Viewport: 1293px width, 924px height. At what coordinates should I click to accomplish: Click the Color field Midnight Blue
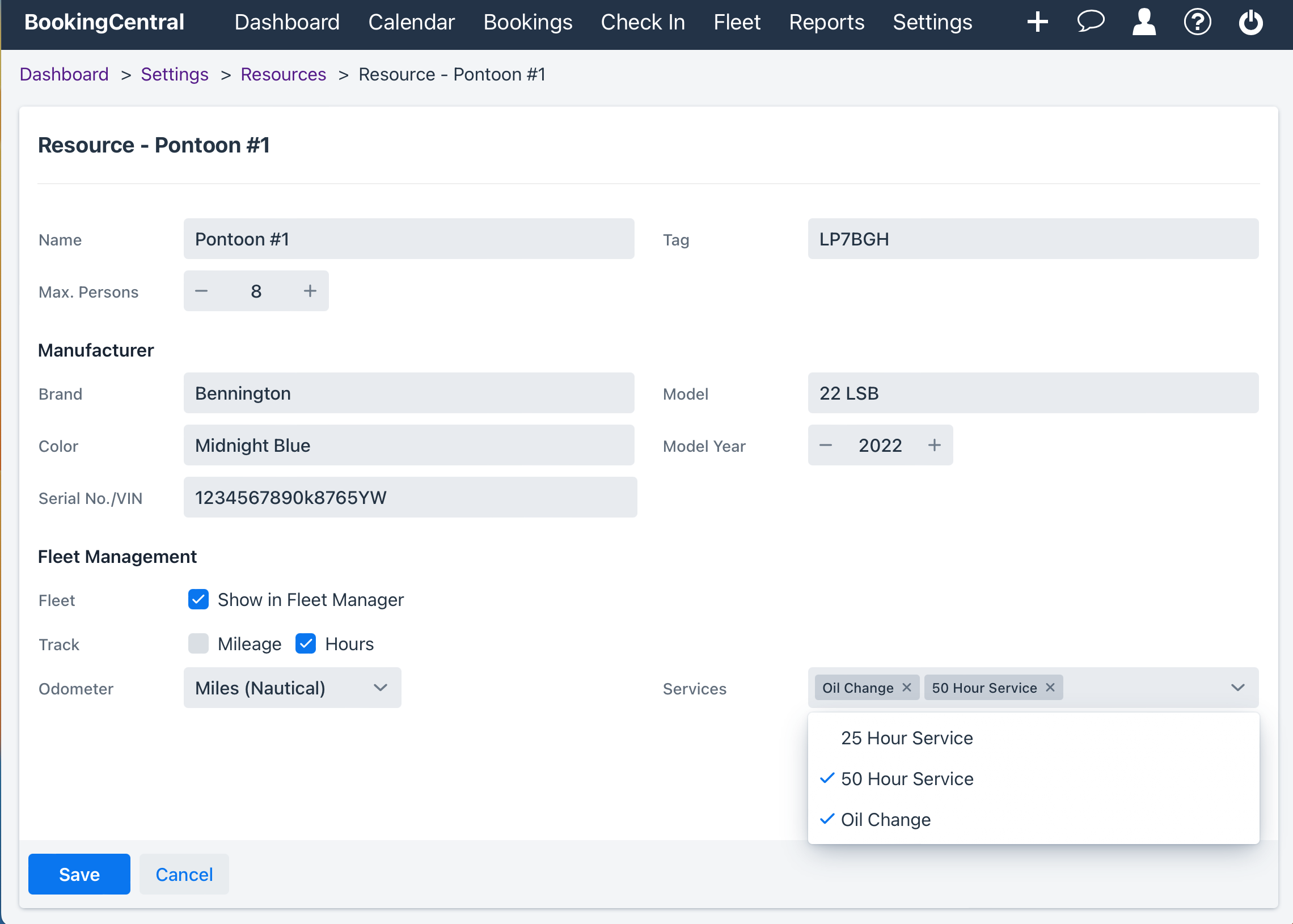click(x=409, y=445)
